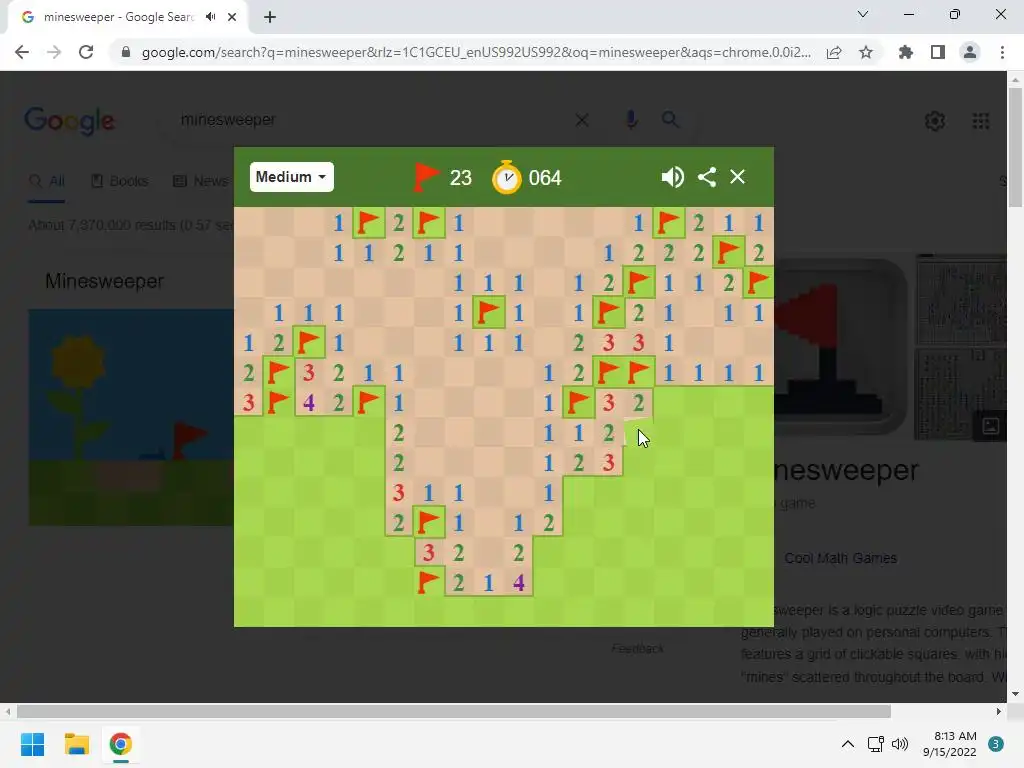Image resolution: width=1024 pixels, height=768 pixels.
Task: Close the Minesweeper game overlay
Action: click(737, 177)
